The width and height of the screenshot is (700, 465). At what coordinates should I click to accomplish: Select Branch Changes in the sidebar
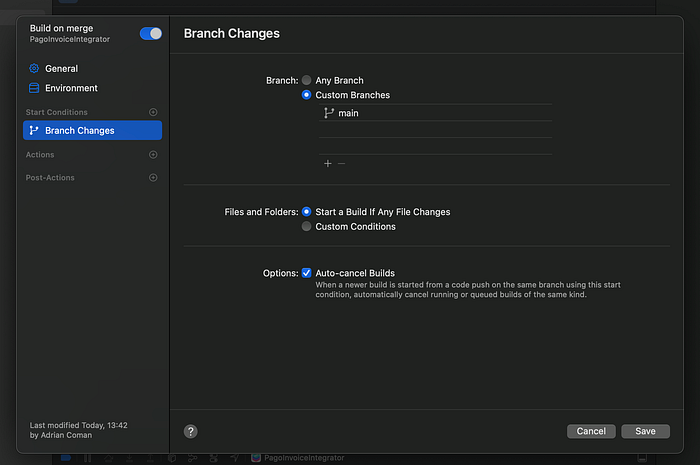coord(92,130)
